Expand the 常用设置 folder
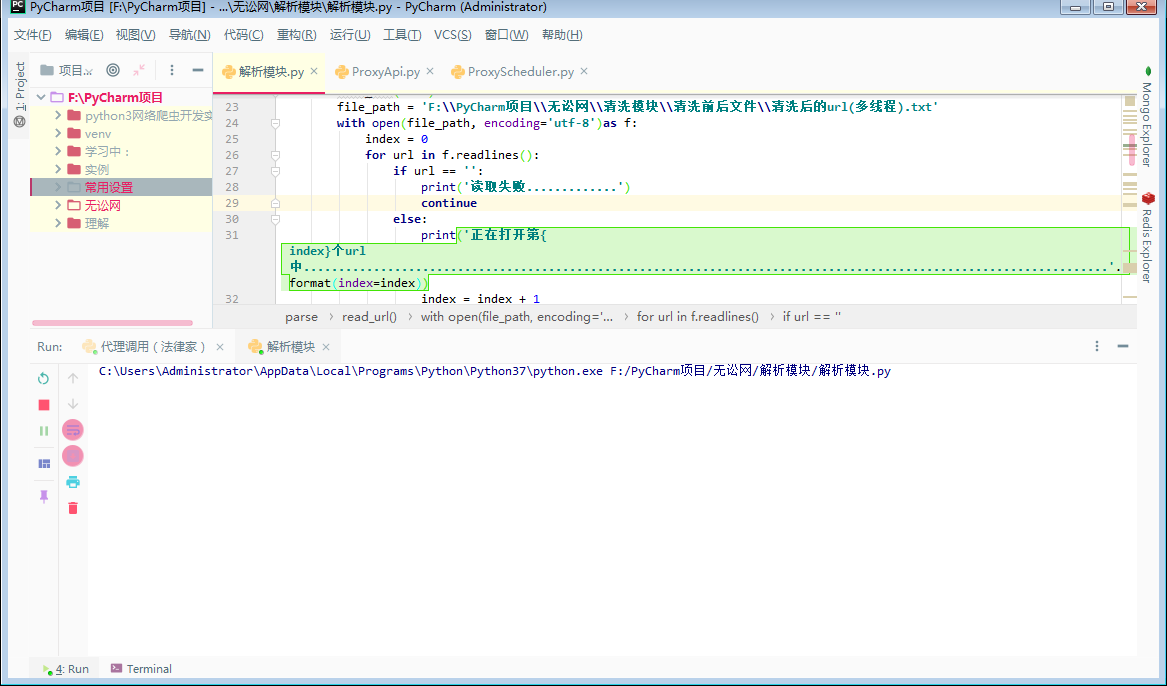Image resolution: width=1167 pixels, height=686 pixels. click(58, 187)
